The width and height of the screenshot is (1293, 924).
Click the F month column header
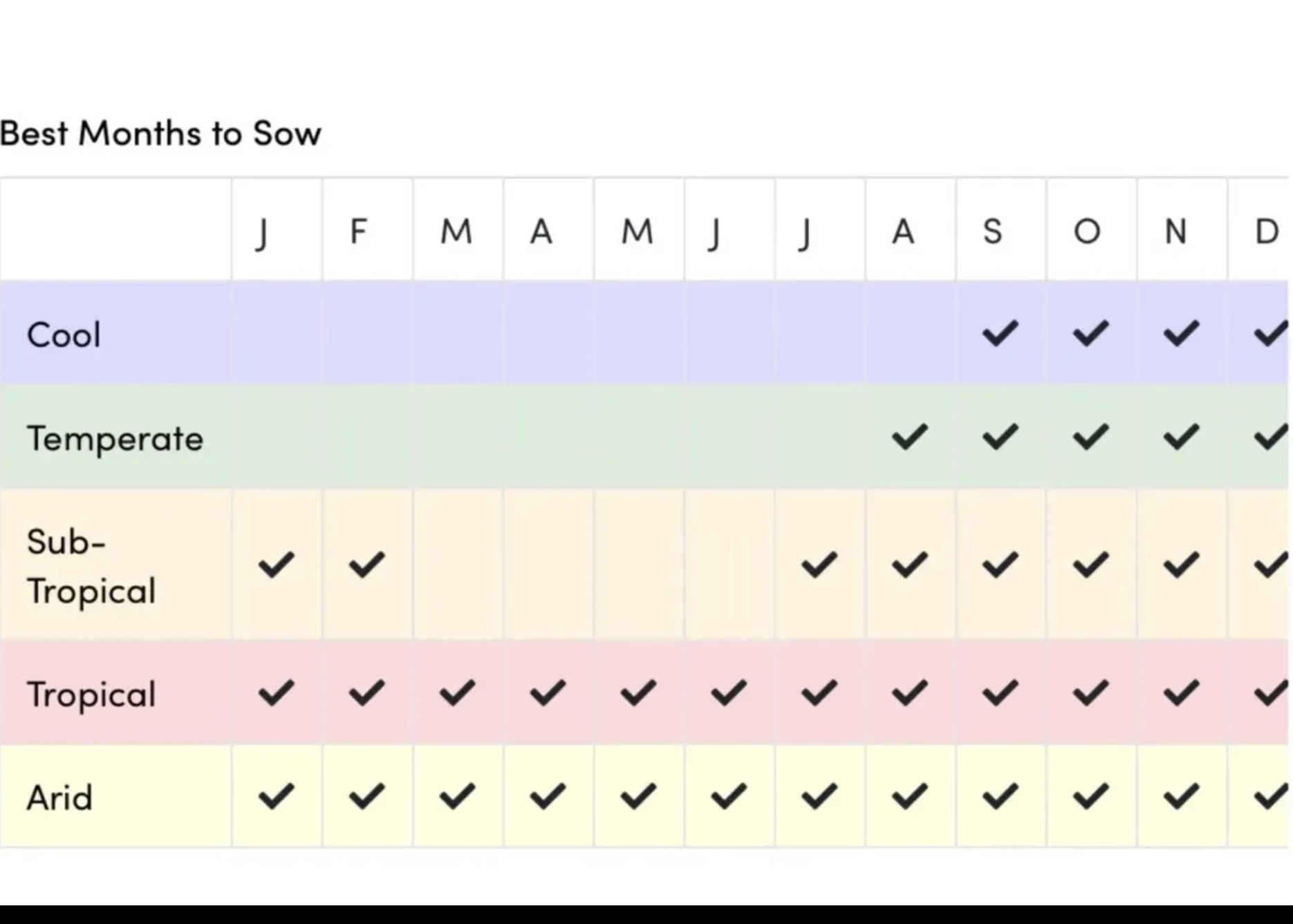(358, 232)
